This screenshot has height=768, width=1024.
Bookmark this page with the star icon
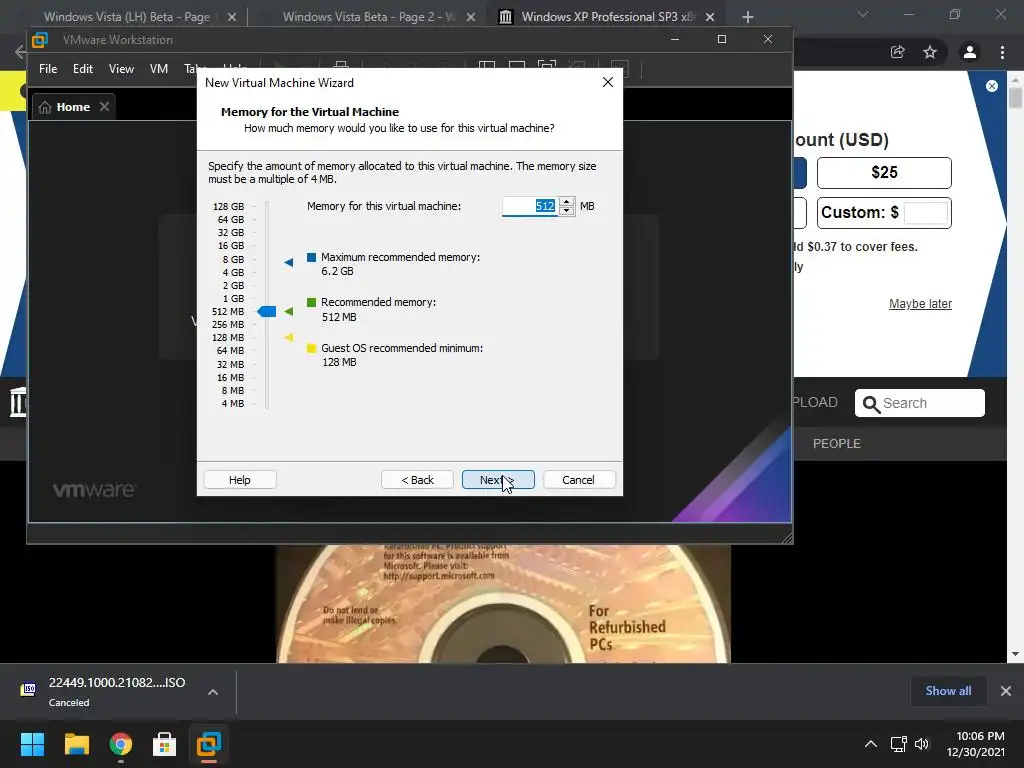click(930, 52)
